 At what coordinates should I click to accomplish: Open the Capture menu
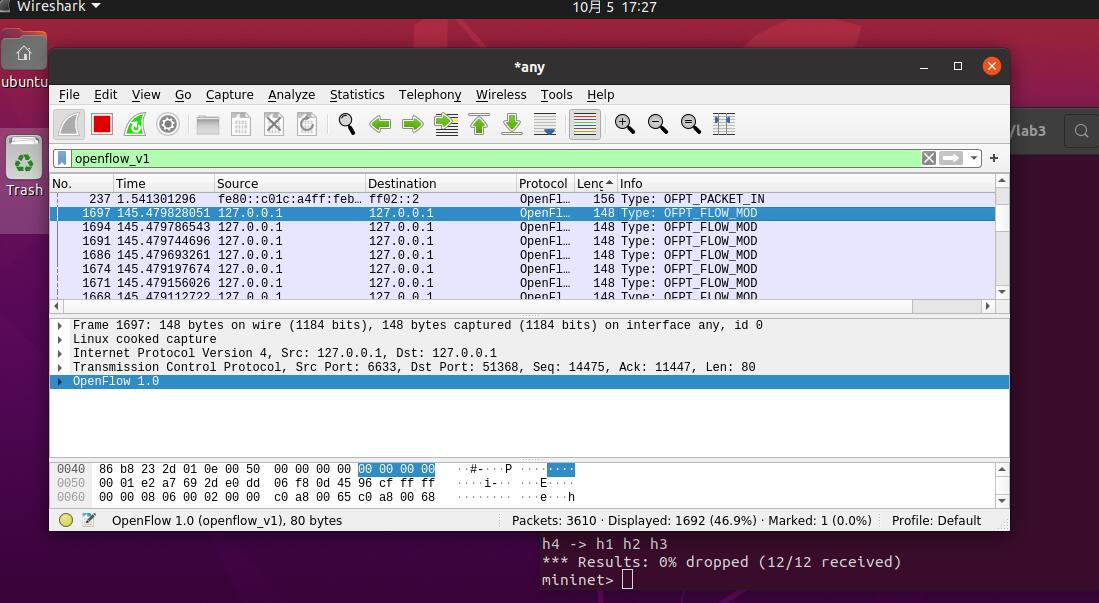(x=229, y=95)
